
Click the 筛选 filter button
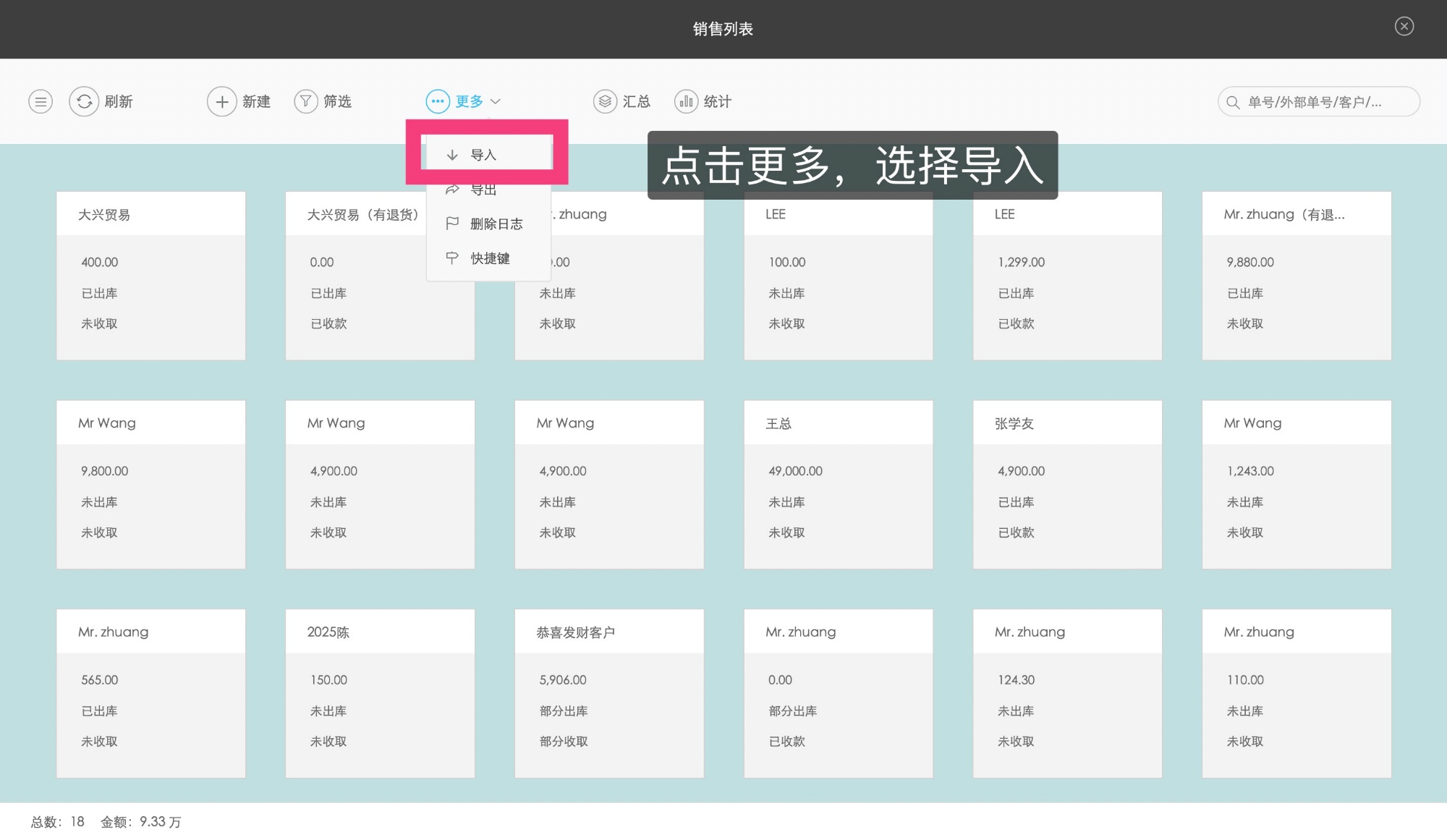(336, 101)
